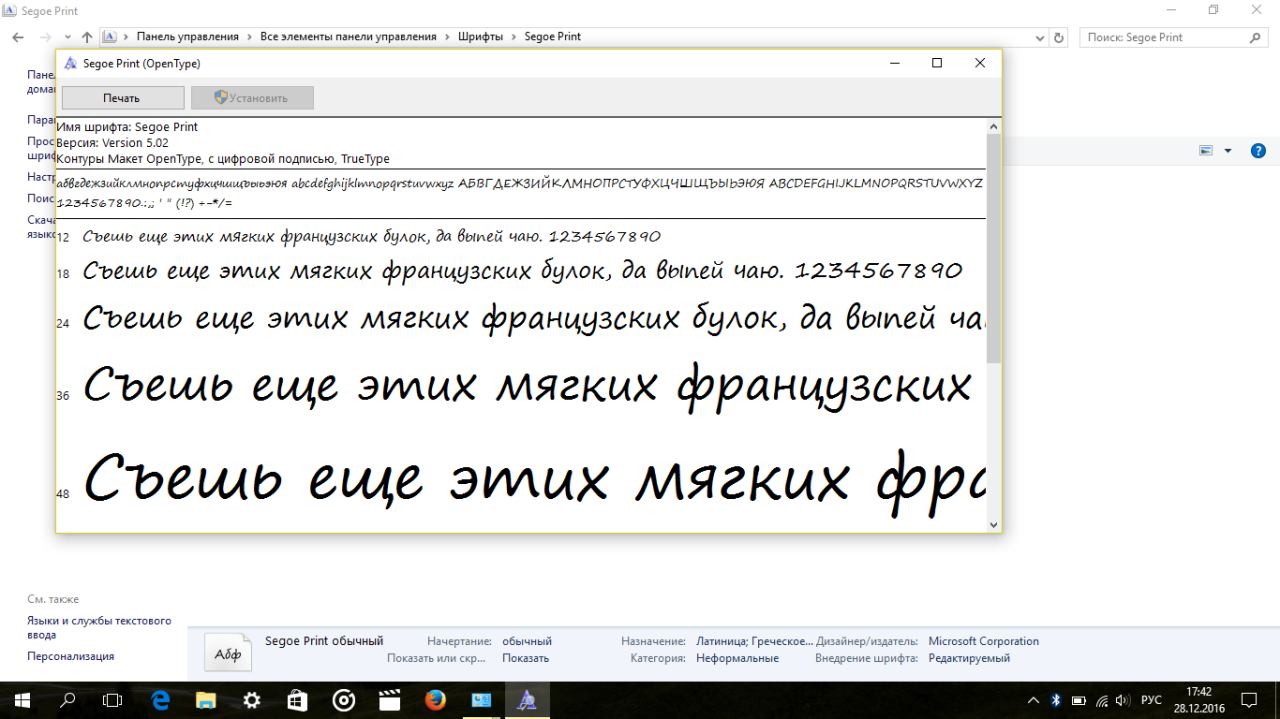Maximize the Segoe Print (OpenType) window

[937, 63]
